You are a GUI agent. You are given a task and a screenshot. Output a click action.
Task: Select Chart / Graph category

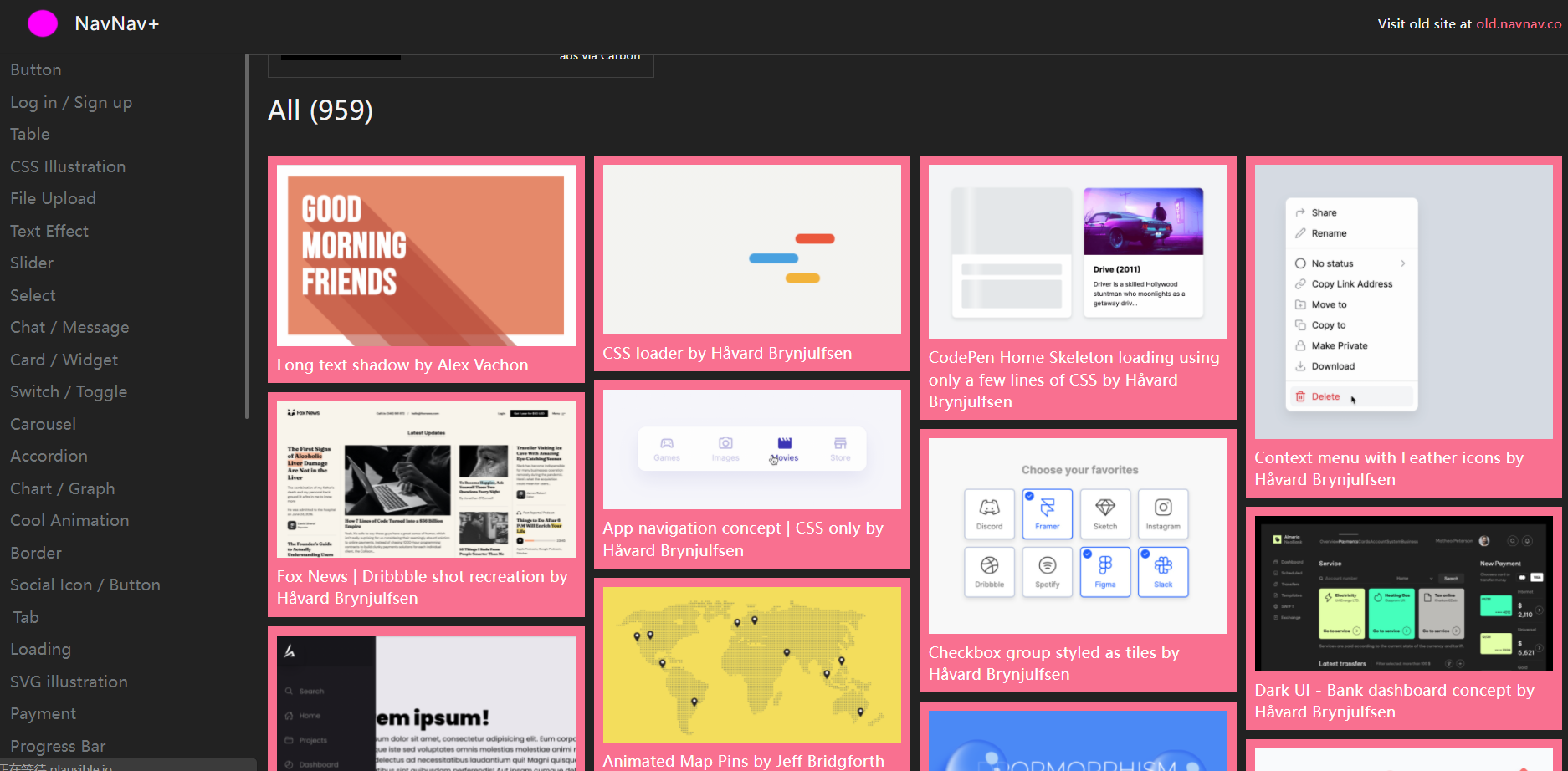[63, 488]
